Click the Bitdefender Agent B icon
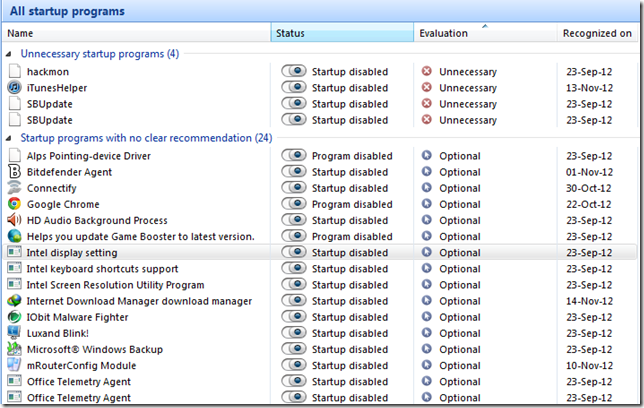The height and width of the screenshot is (408, 644). pyautogui.click(x=14, y=172)
